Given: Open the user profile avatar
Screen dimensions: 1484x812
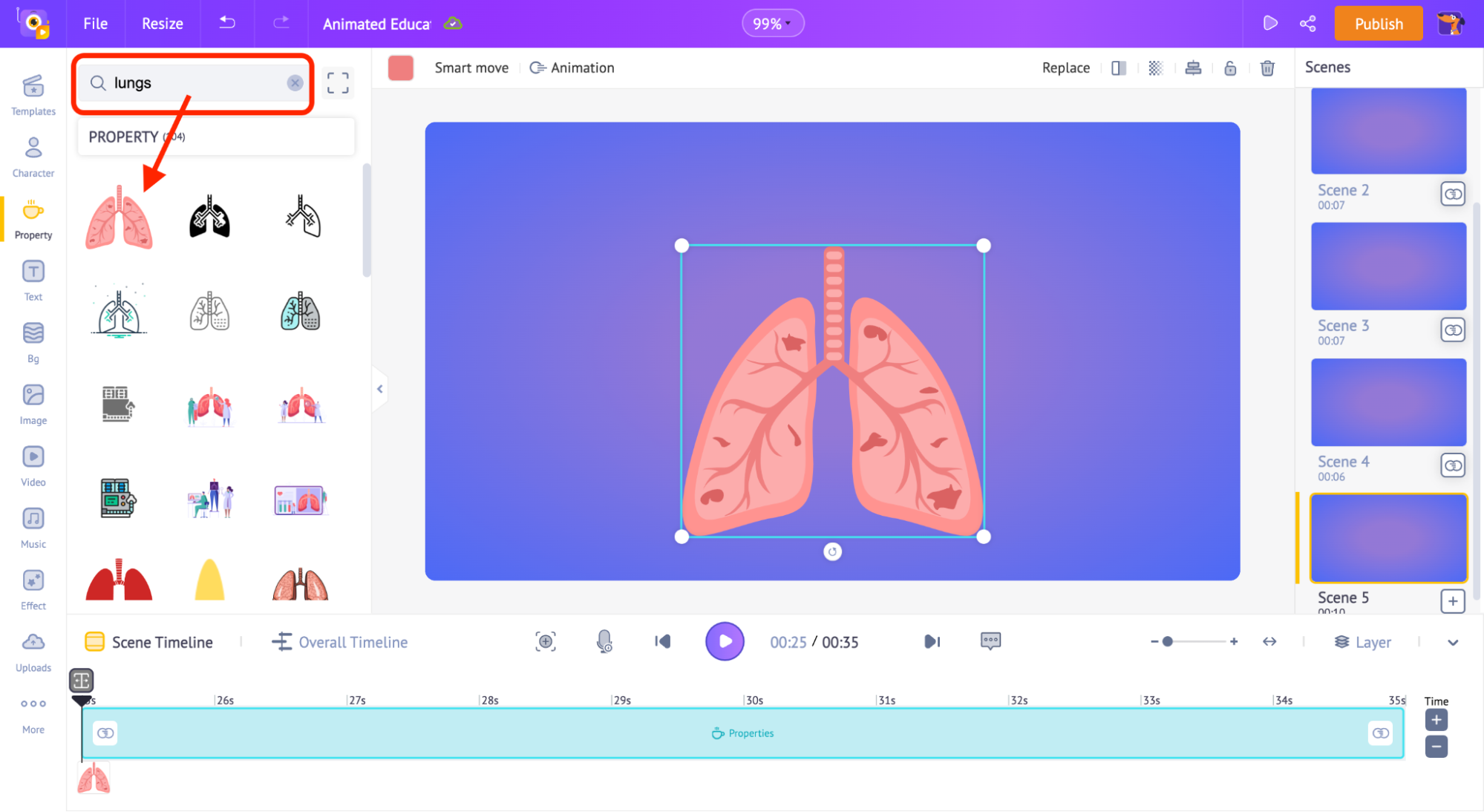Looking at the screenshot, I should pos(1450,24).
